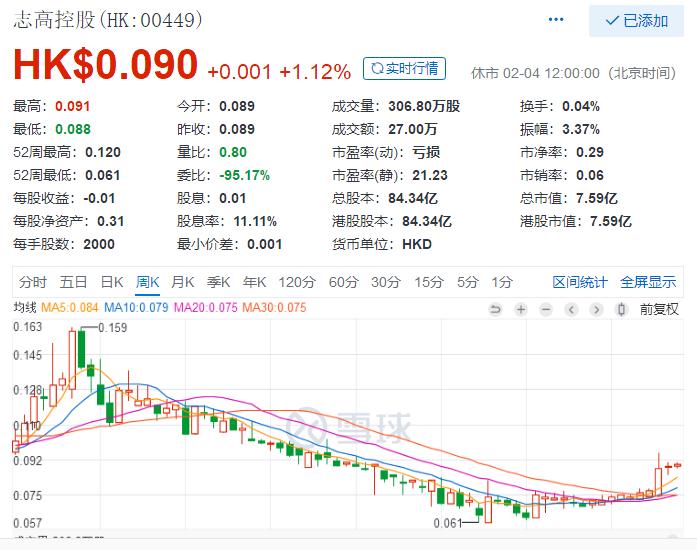Image resolution: width=697 pixels, height=550 pixels.
Task: Click the reset/undo chart icon
Action: click(495, 309)
